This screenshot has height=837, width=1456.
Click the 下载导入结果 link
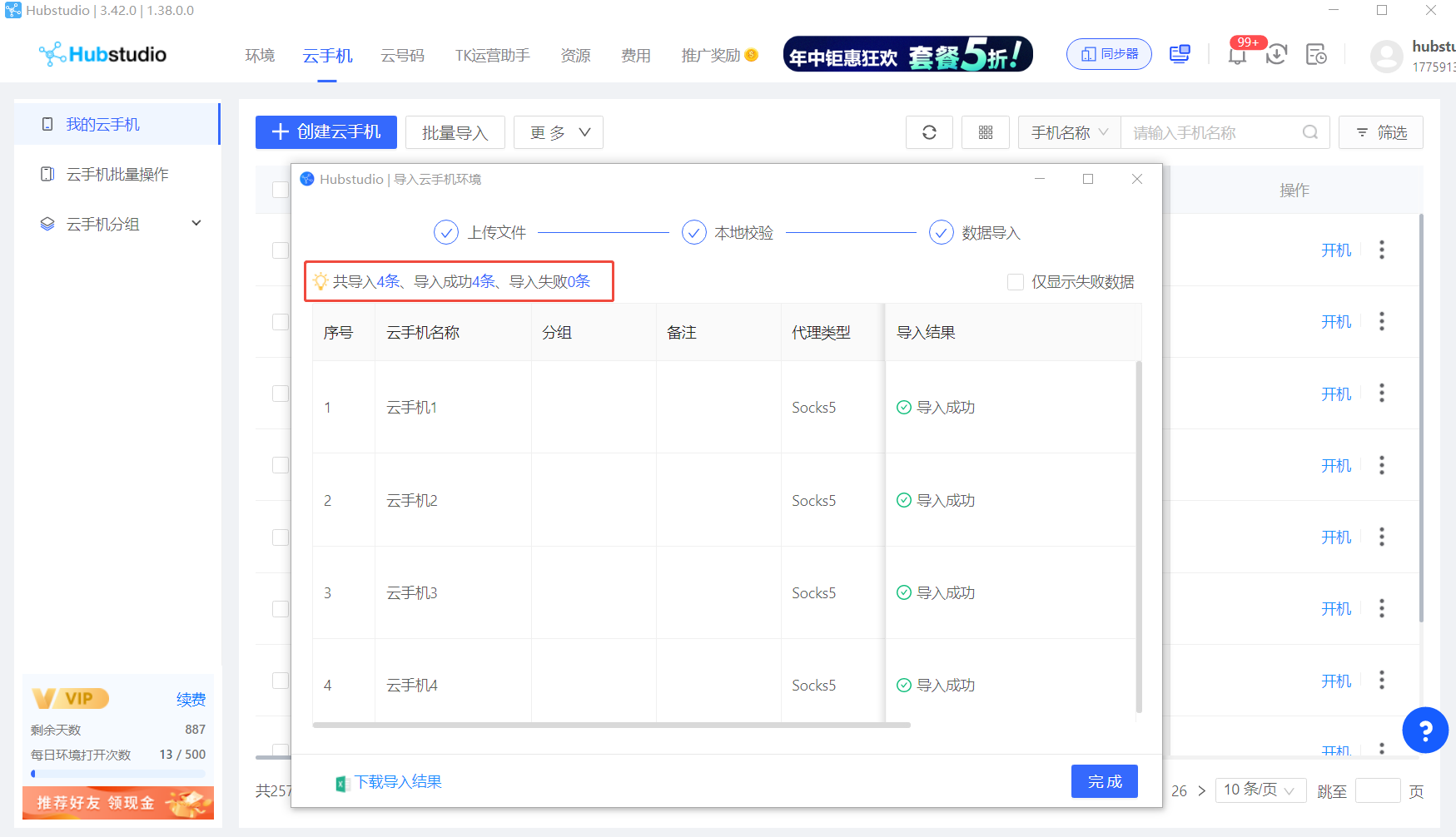398,782
